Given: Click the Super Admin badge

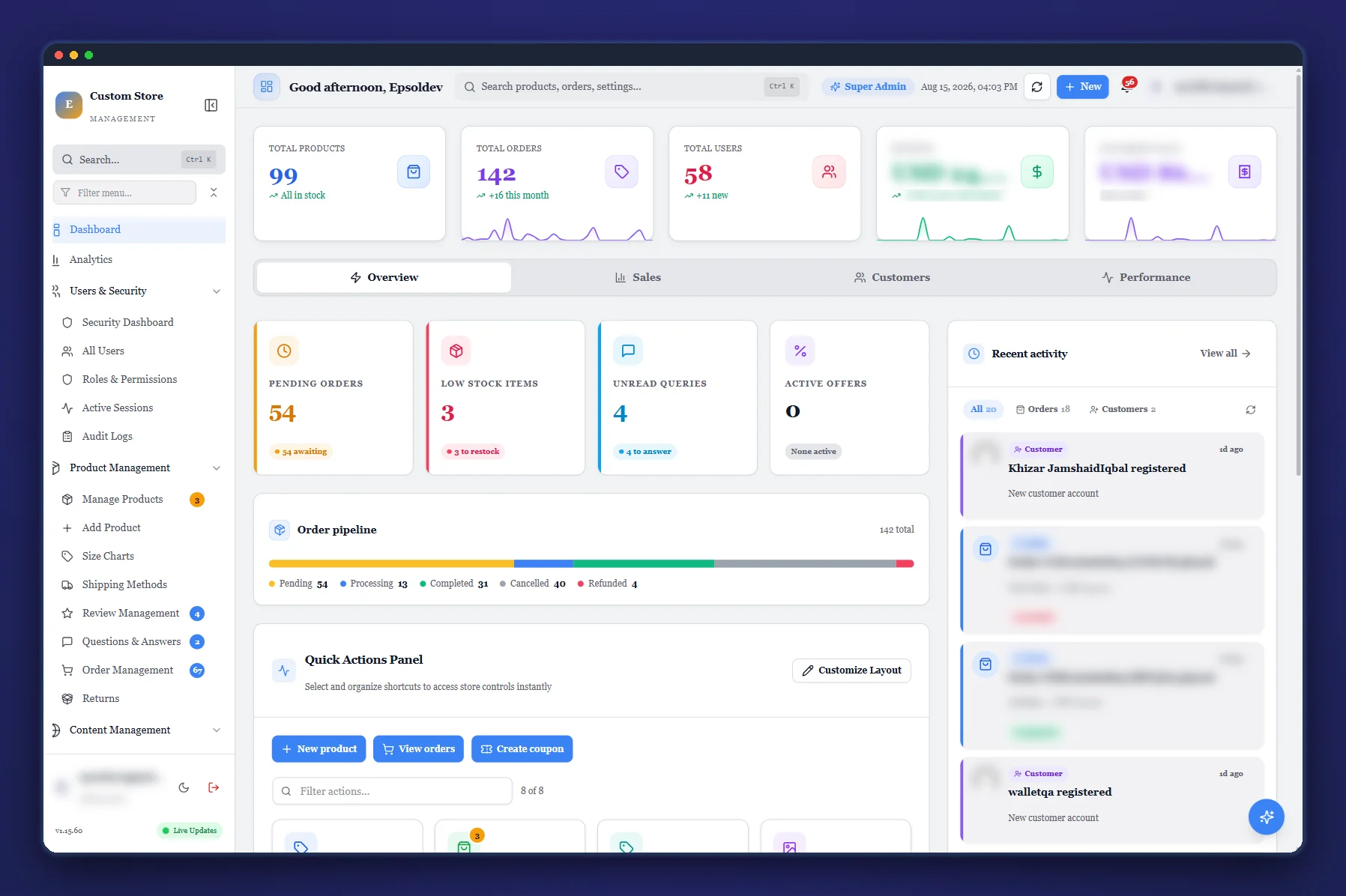Looking at the screenshot, I should (868, 87).
